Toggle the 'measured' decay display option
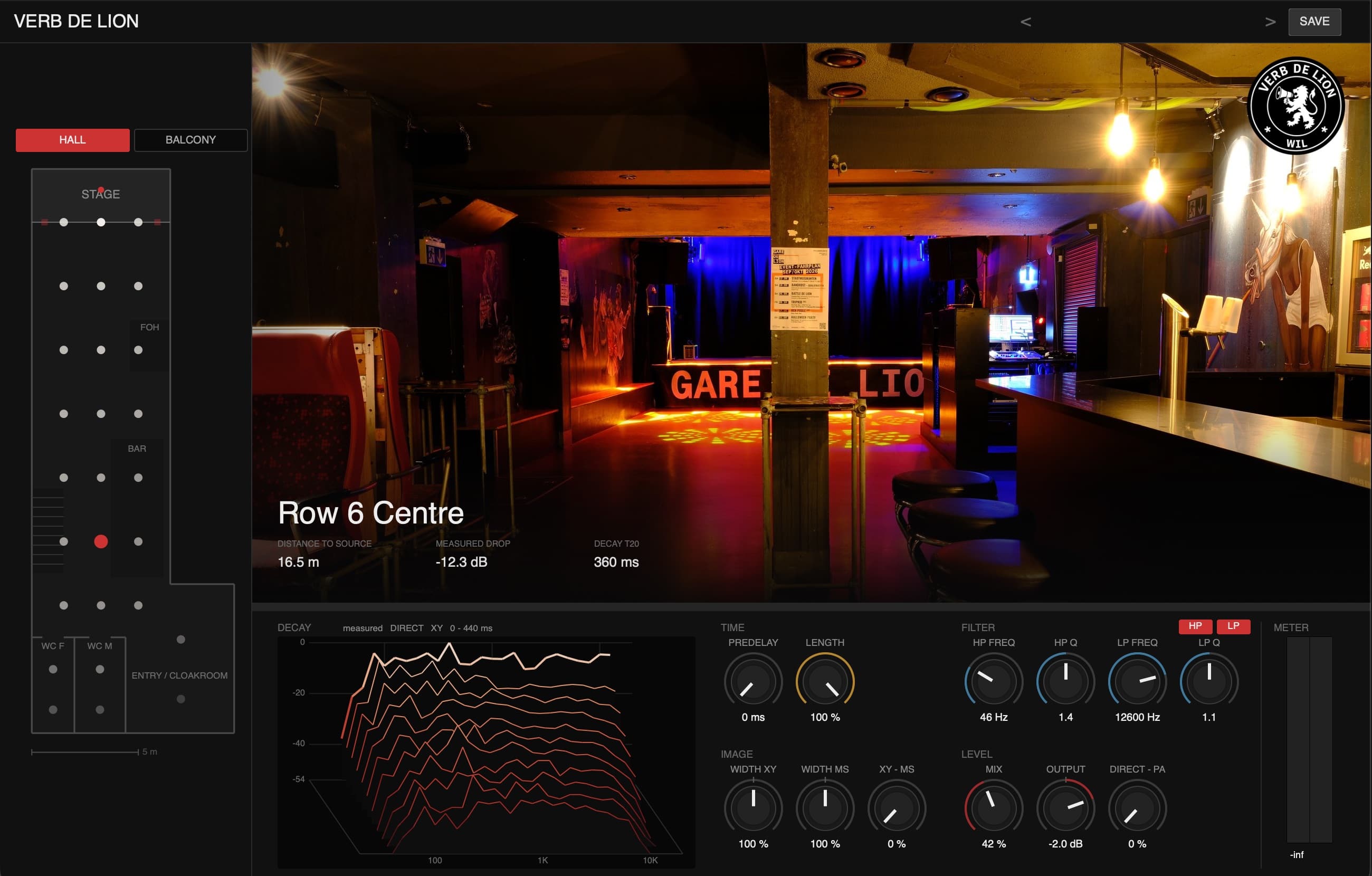1372x876 pixels. pos(363,628)
